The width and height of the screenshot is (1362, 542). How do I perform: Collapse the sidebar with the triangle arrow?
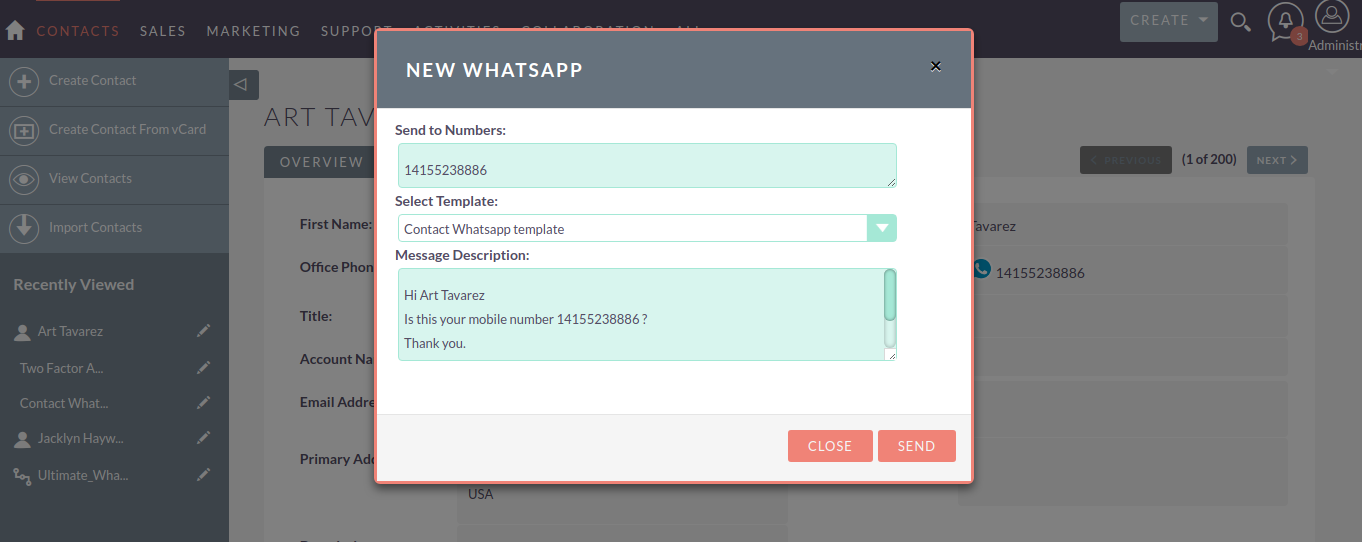pos(244,85)
